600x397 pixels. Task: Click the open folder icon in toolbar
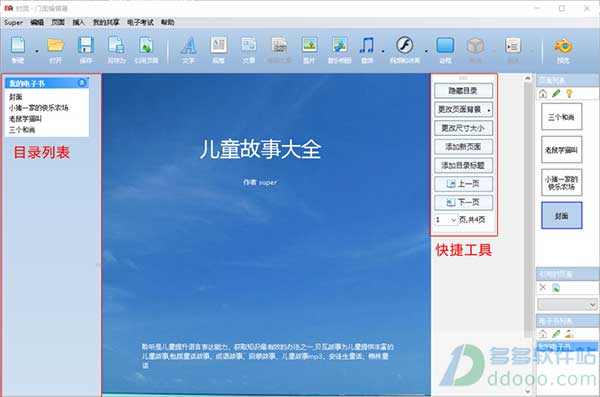tap(56, 46)
